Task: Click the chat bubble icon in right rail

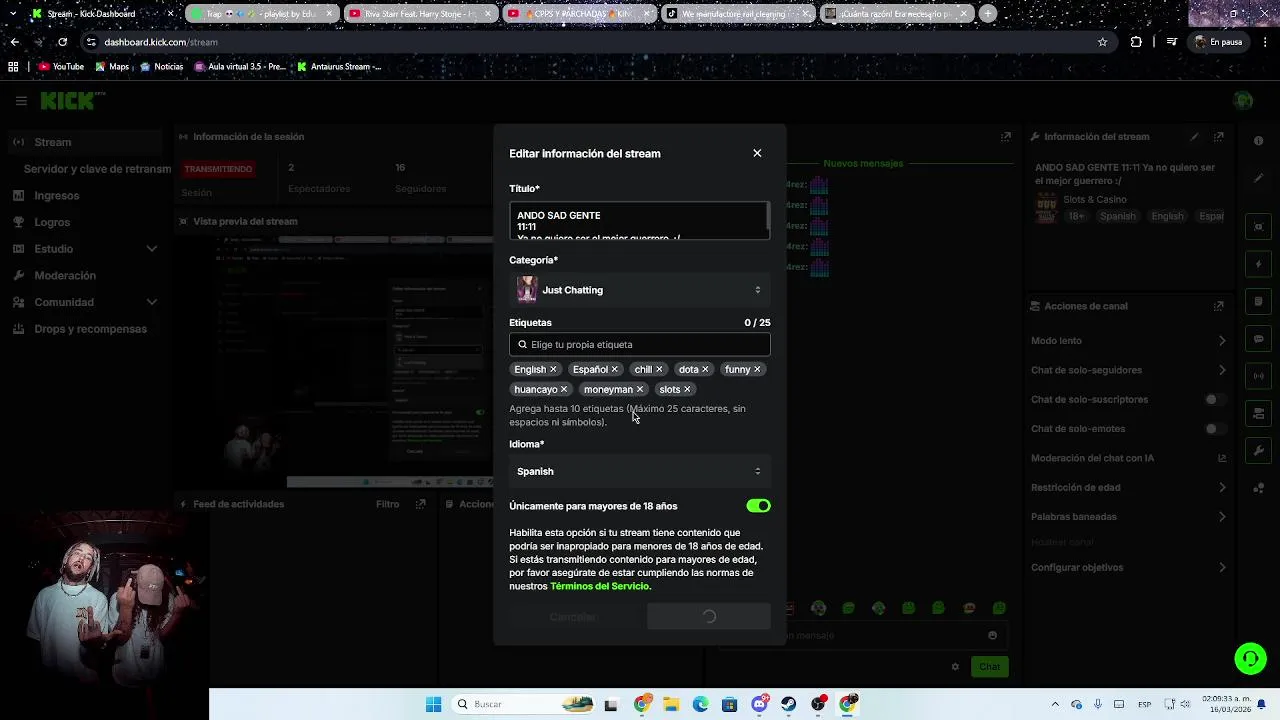Action: tap(1258, 339)
